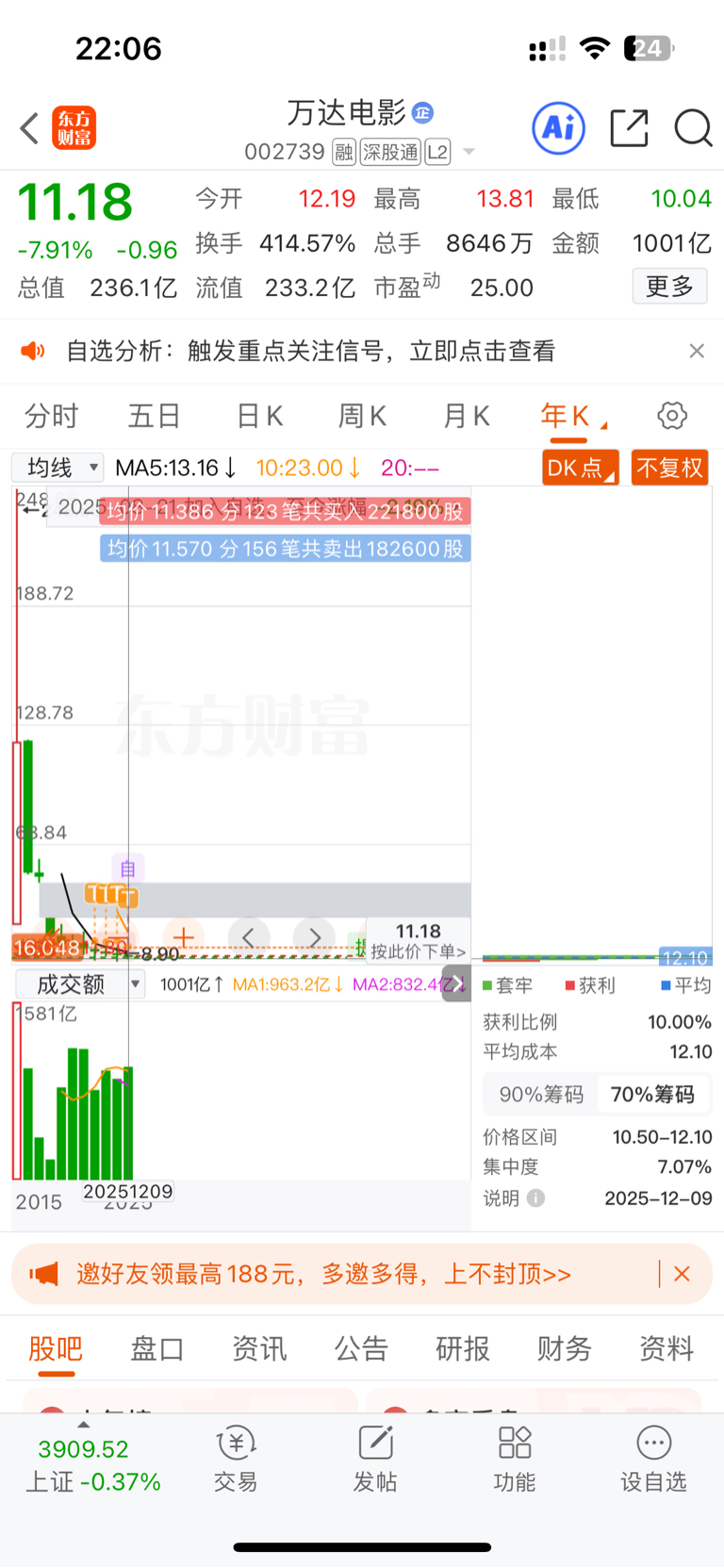Viewport: 724px width, 1568px height.
Task: Switch to 财务 tab
Action: click(x=565, y=1349)
